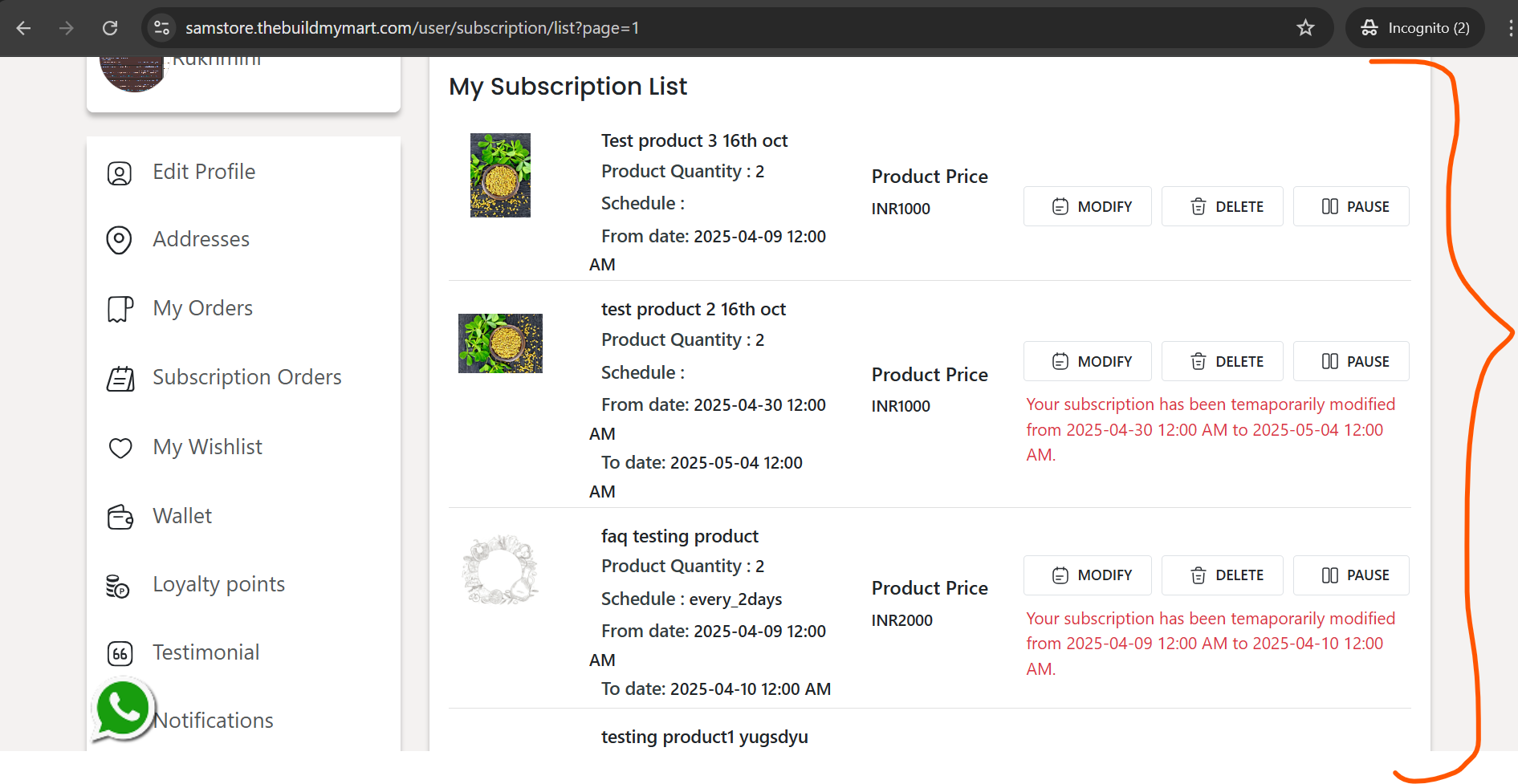Viewport: 1518px width, 784px height.
Task: Open Subscription Orders menu item
Action: click(x=247, y=377)
